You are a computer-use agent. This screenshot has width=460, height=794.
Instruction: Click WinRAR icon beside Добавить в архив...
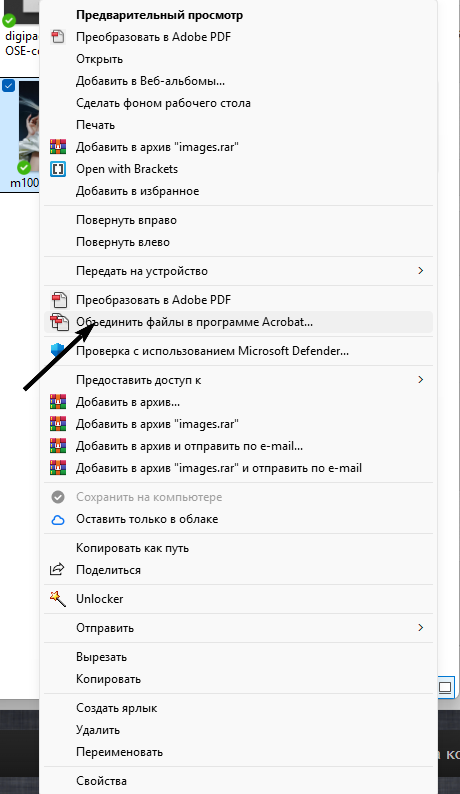tap(58, 402)
